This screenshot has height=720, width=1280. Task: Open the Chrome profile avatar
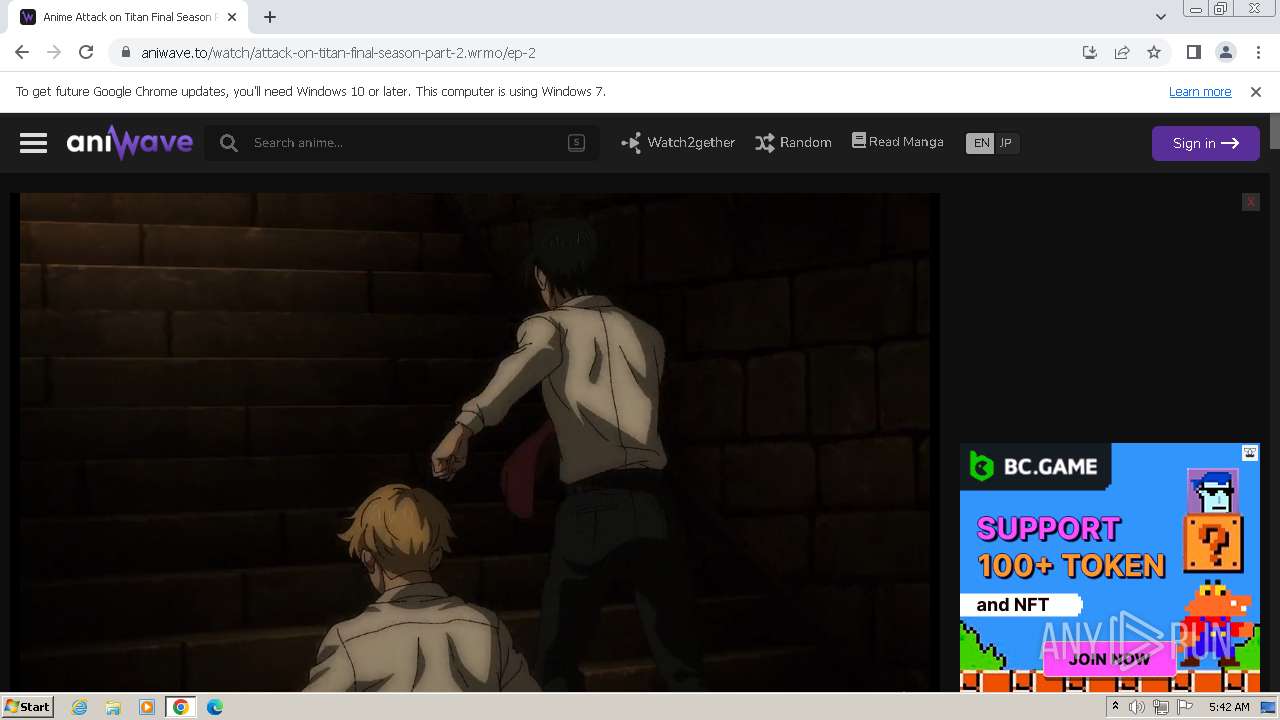pyautogui.click(x=1225, y=52)
